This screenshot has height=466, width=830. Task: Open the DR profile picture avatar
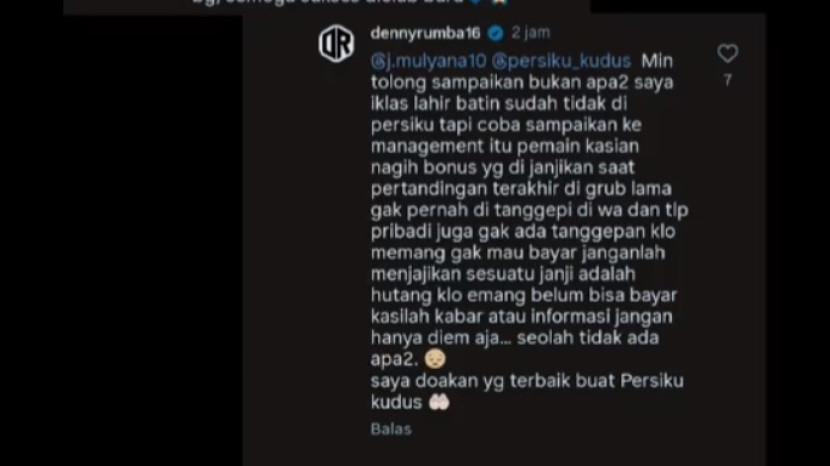point(337,43)
